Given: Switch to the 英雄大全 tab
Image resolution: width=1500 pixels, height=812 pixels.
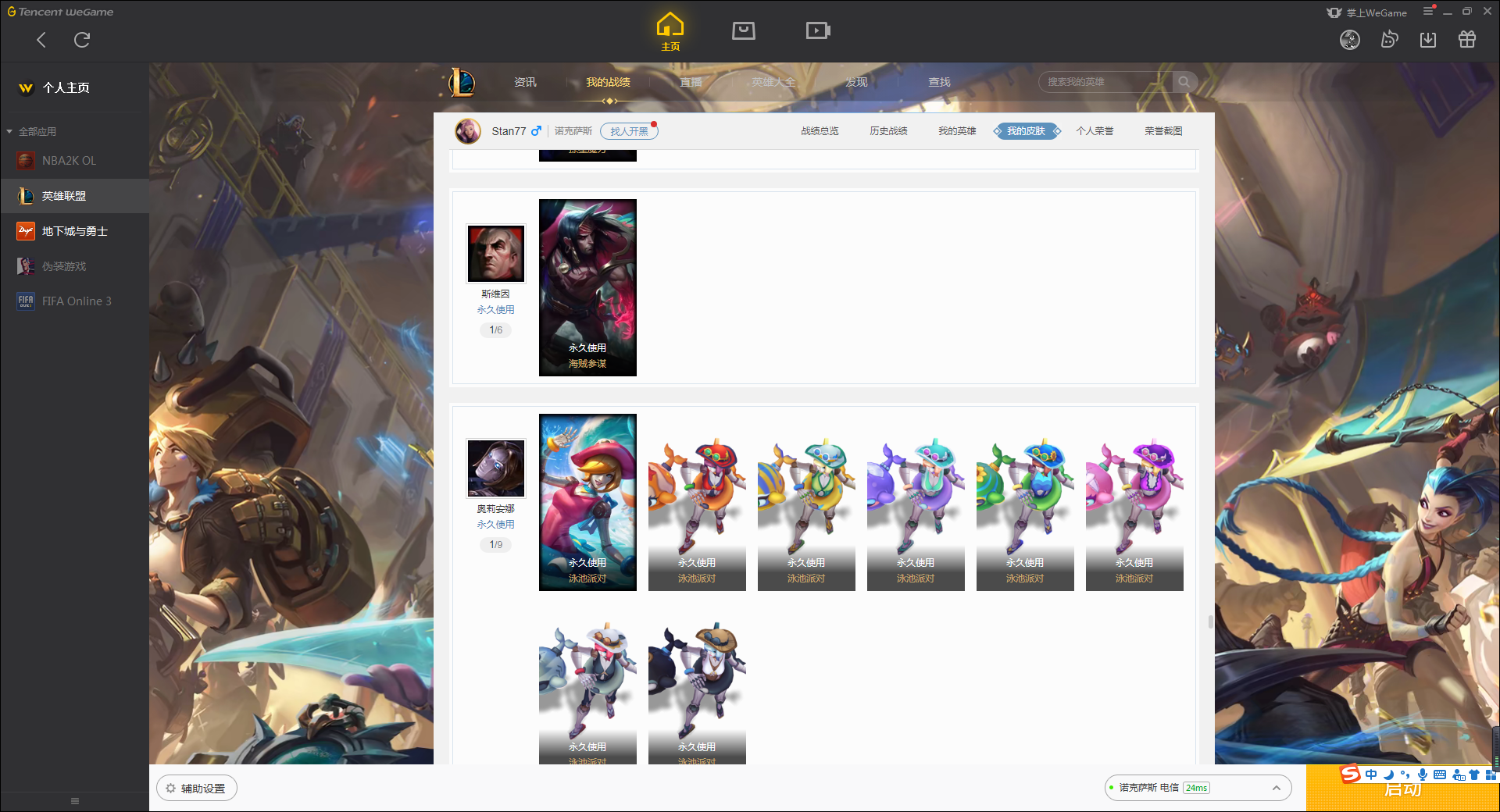Looking at the screenshot, I should click(773, 82).
